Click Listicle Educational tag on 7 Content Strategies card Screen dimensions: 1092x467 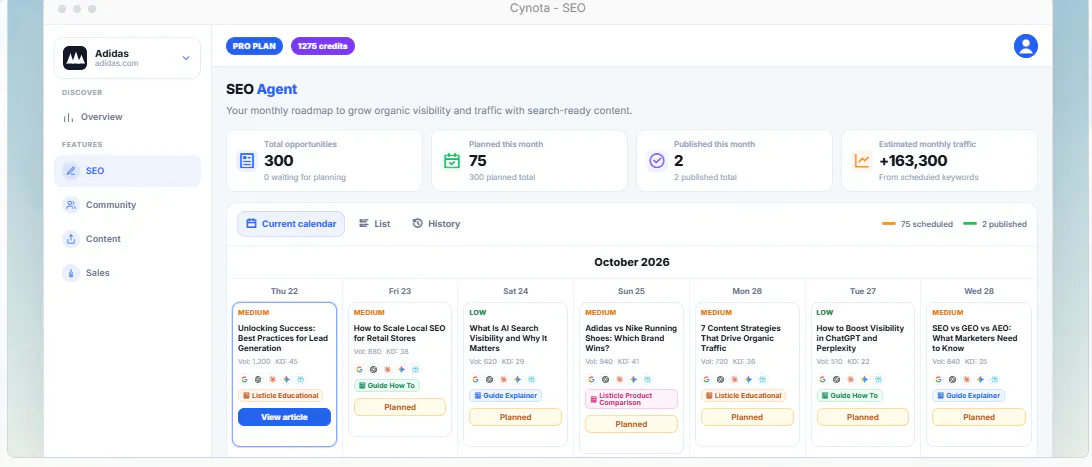(x=743, y=395)
